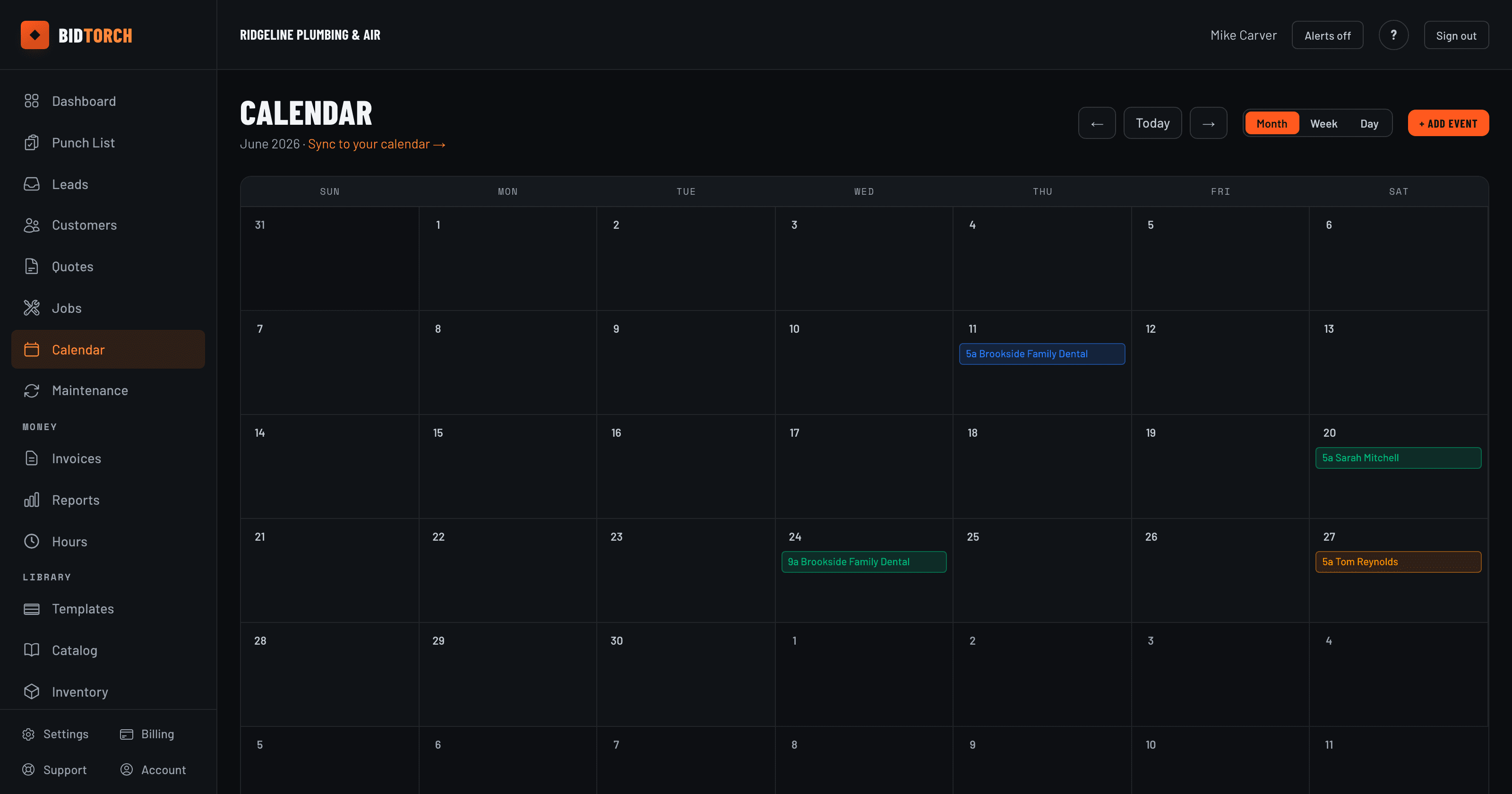Switch to Day view

(1369, 123)
